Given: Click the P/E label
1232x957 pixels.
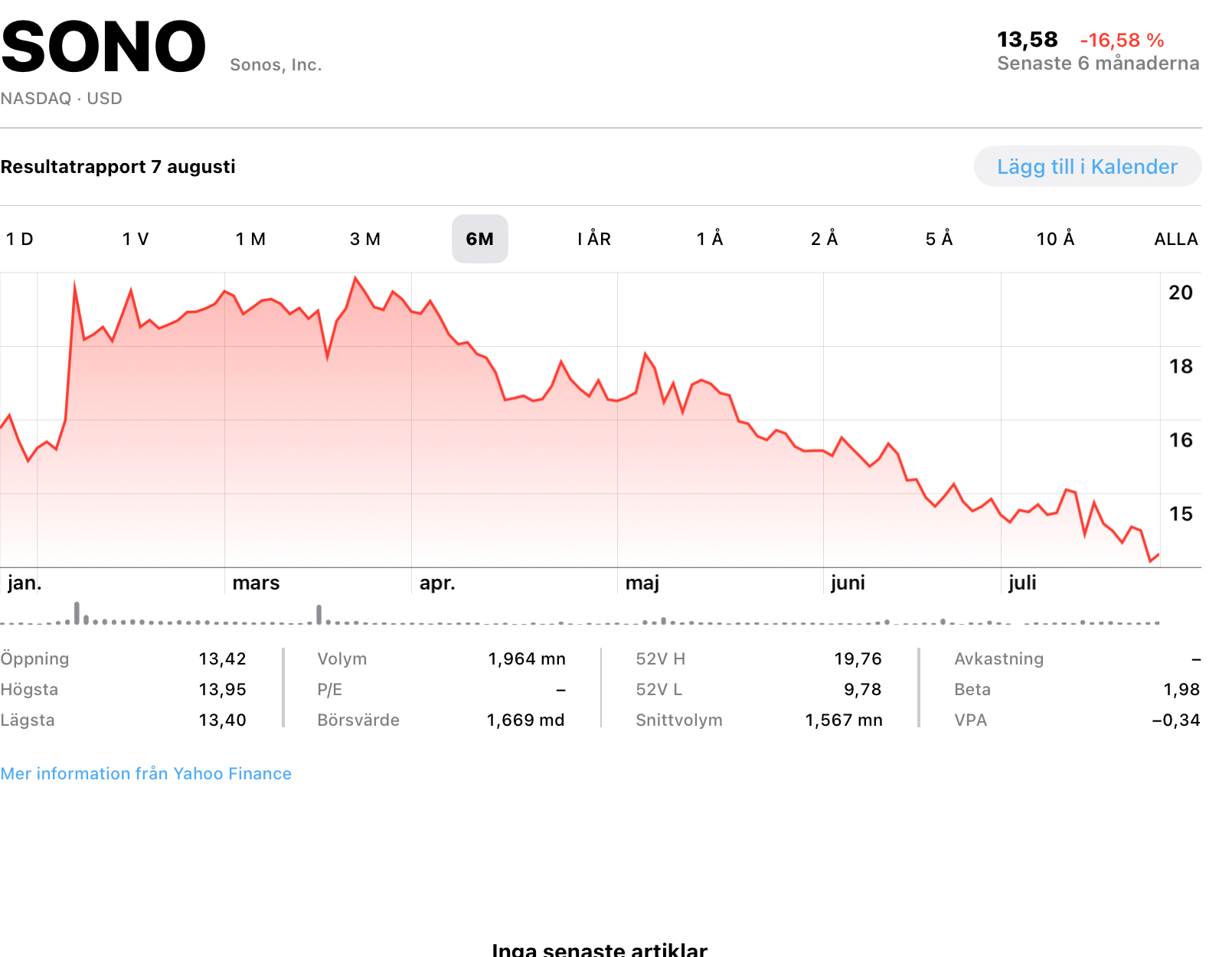Looking at the screenshot, I should pyautogui.click(x=329, y=689).
